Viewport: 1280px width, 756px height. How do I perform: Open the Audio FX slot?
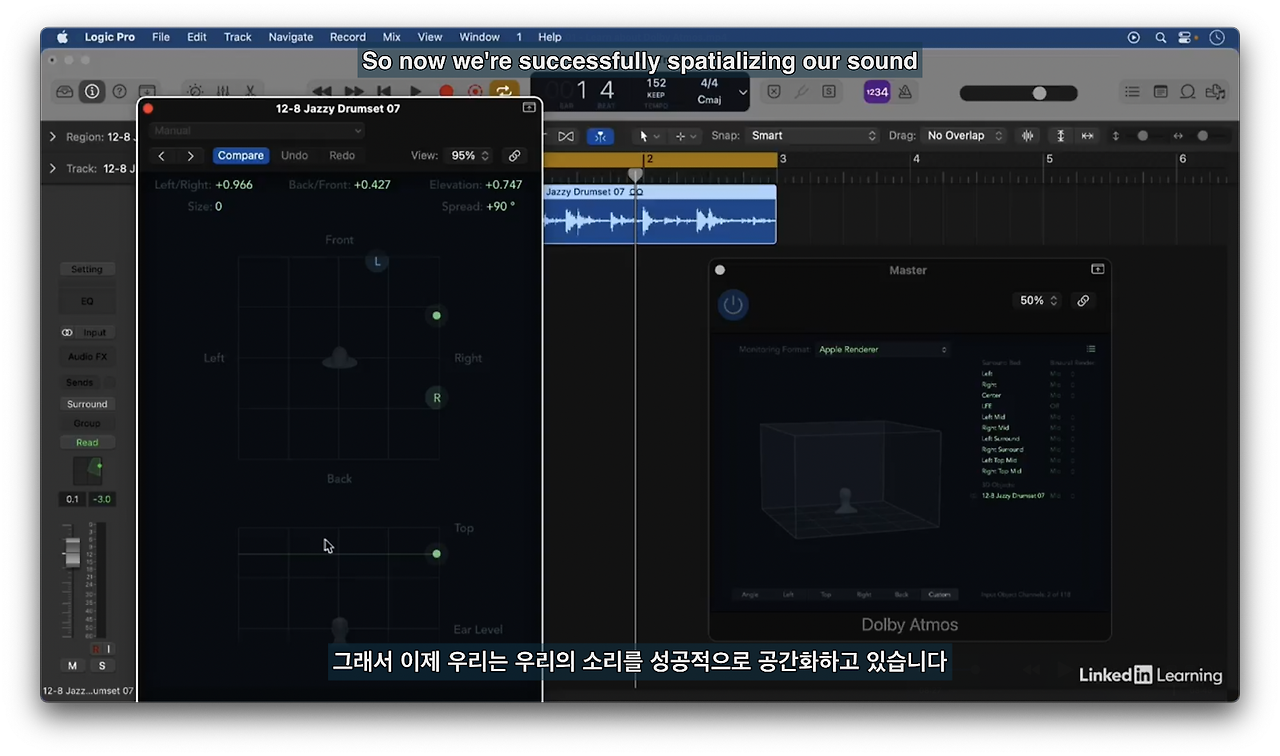87,357
